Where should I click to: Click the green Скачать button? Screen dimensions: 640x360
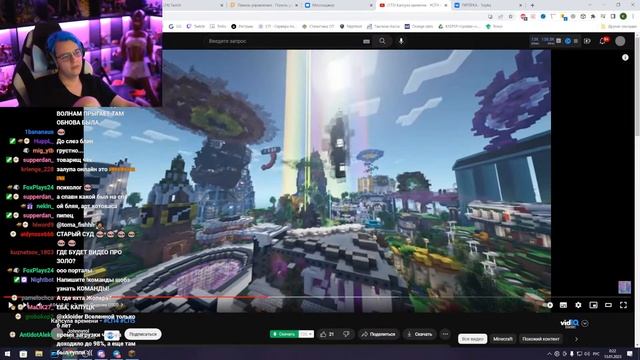pos(284,334)
